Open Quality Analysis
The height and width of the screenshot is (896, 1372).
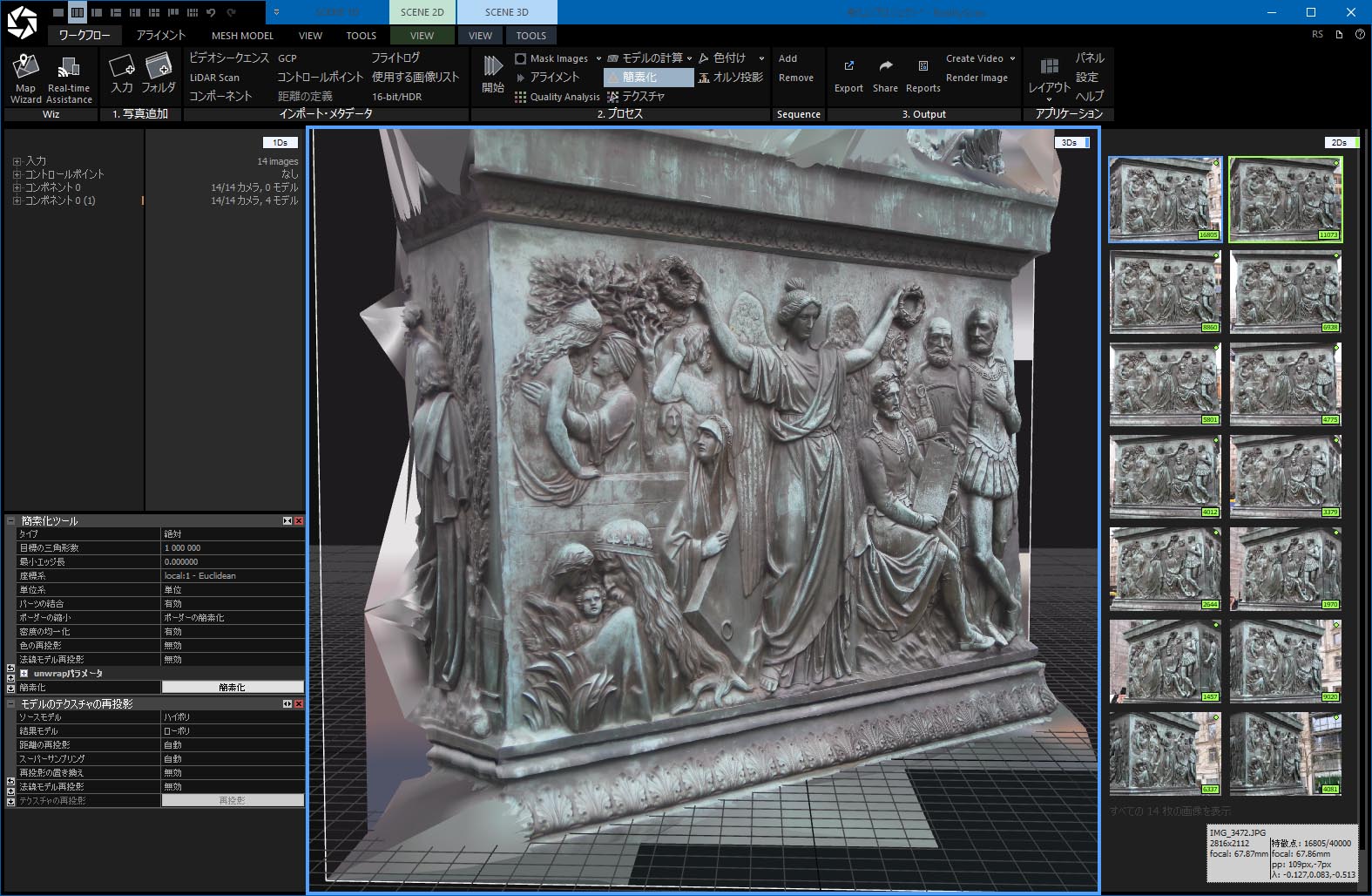click(x=558, y=97)
